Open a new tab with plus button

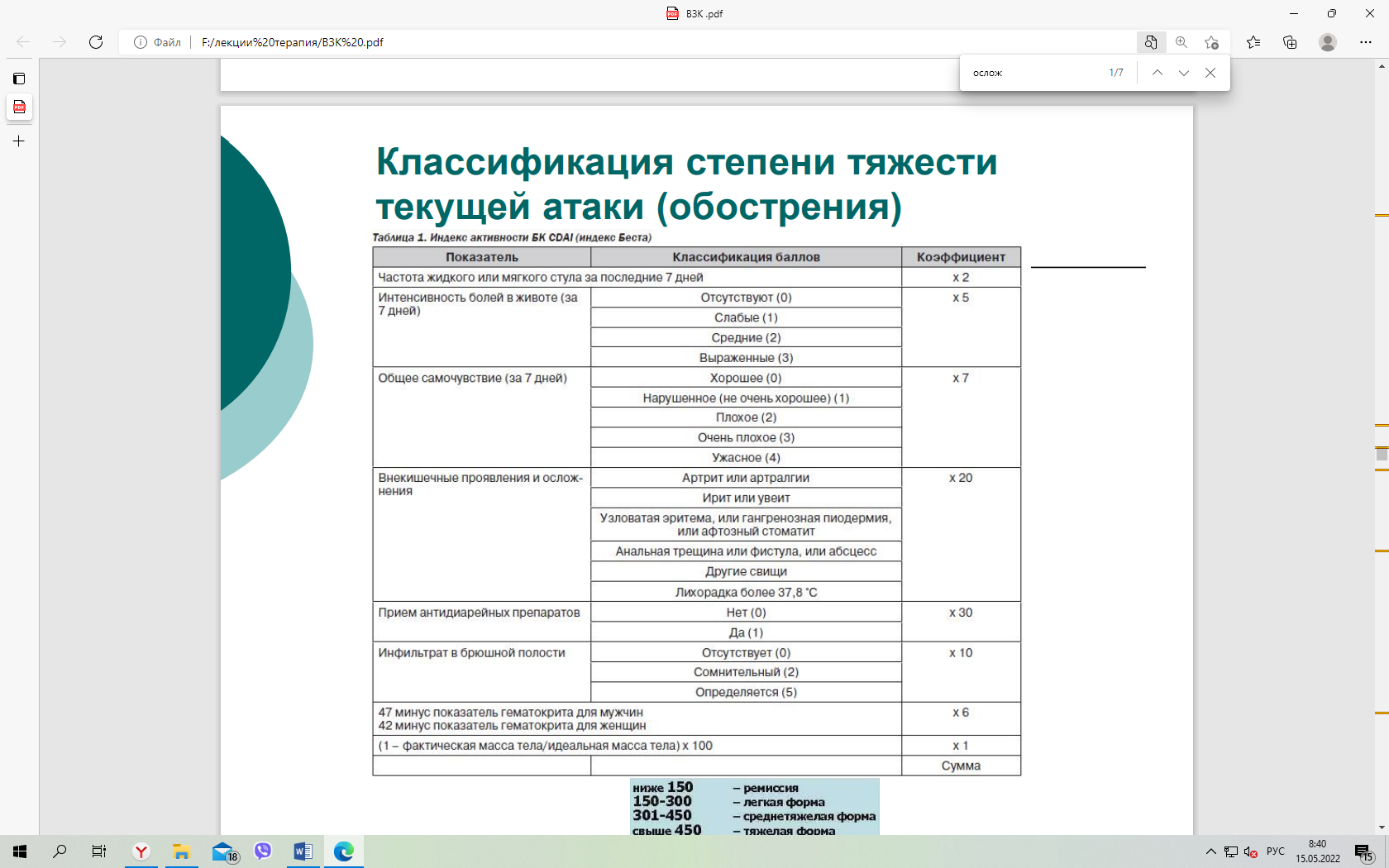coord(19,141)
